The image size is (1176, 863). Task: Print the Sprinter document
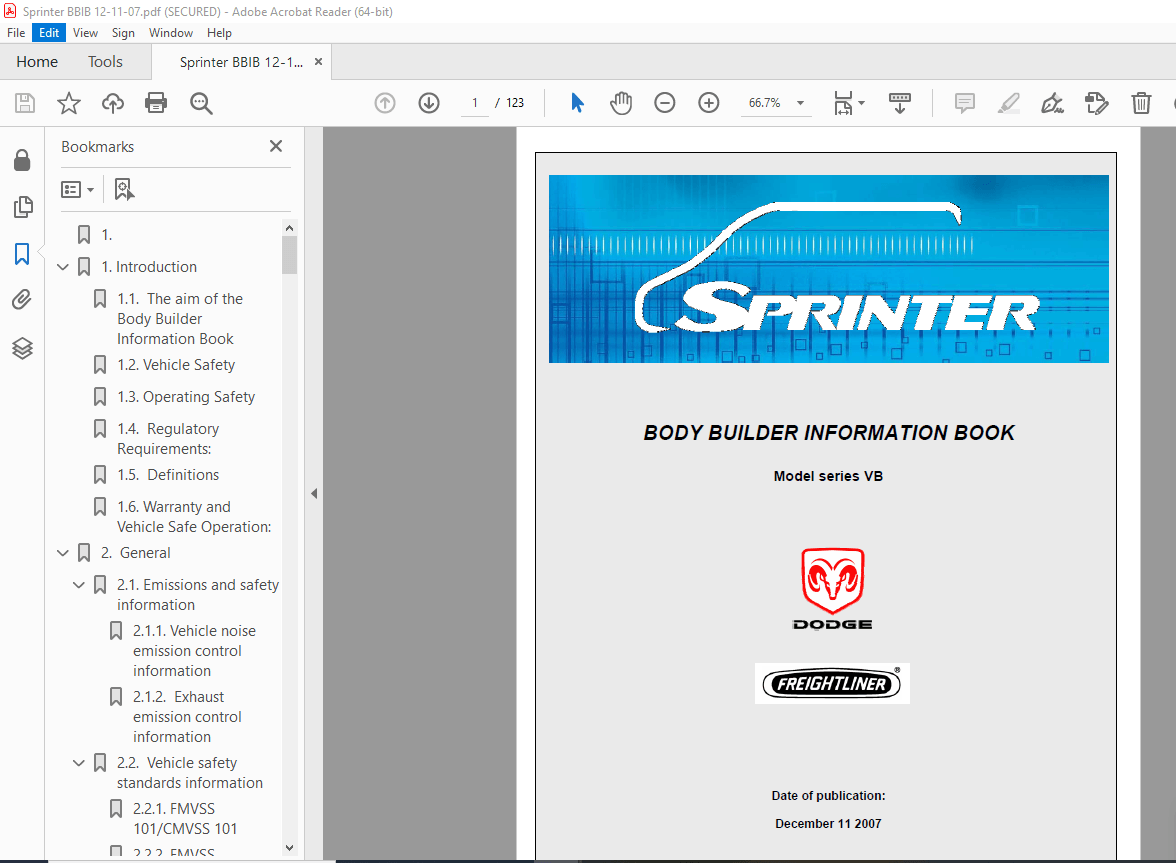(x=156, y=102)
